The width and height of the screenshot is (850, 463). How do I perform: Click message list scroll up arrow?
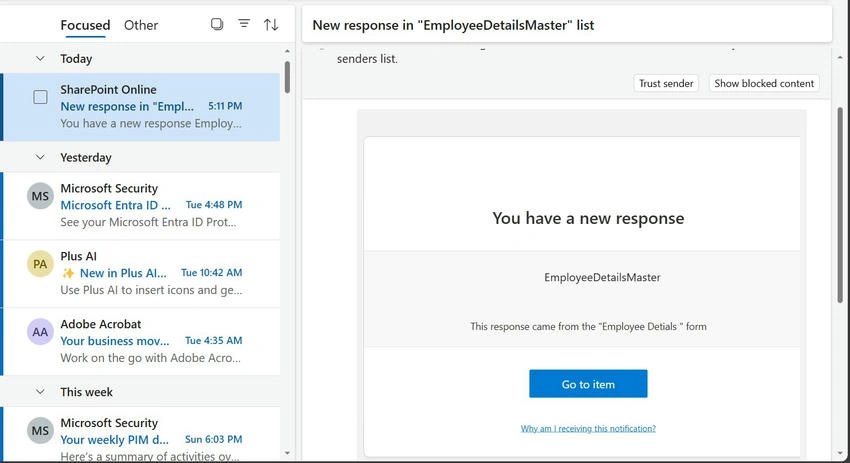287,52
